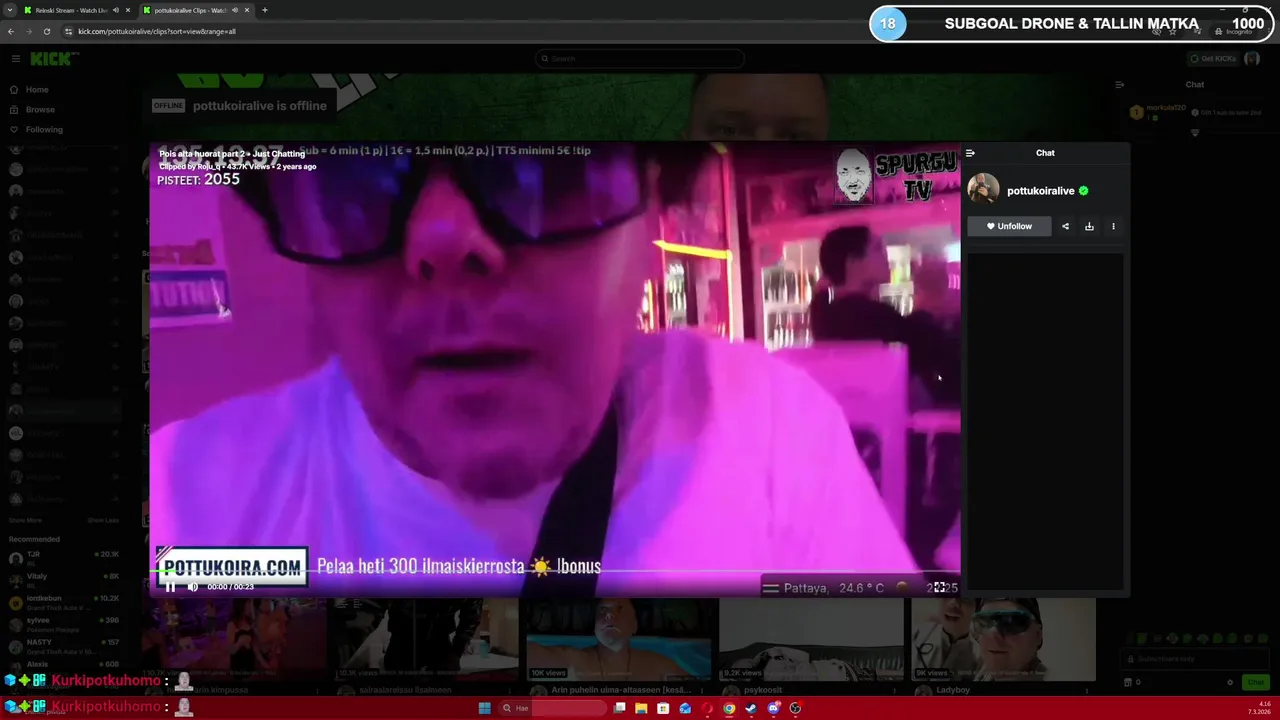Viewport: 1280px width, 720px height.
Task: Click taskbar search box Hae
Action: tap(553, 708)
